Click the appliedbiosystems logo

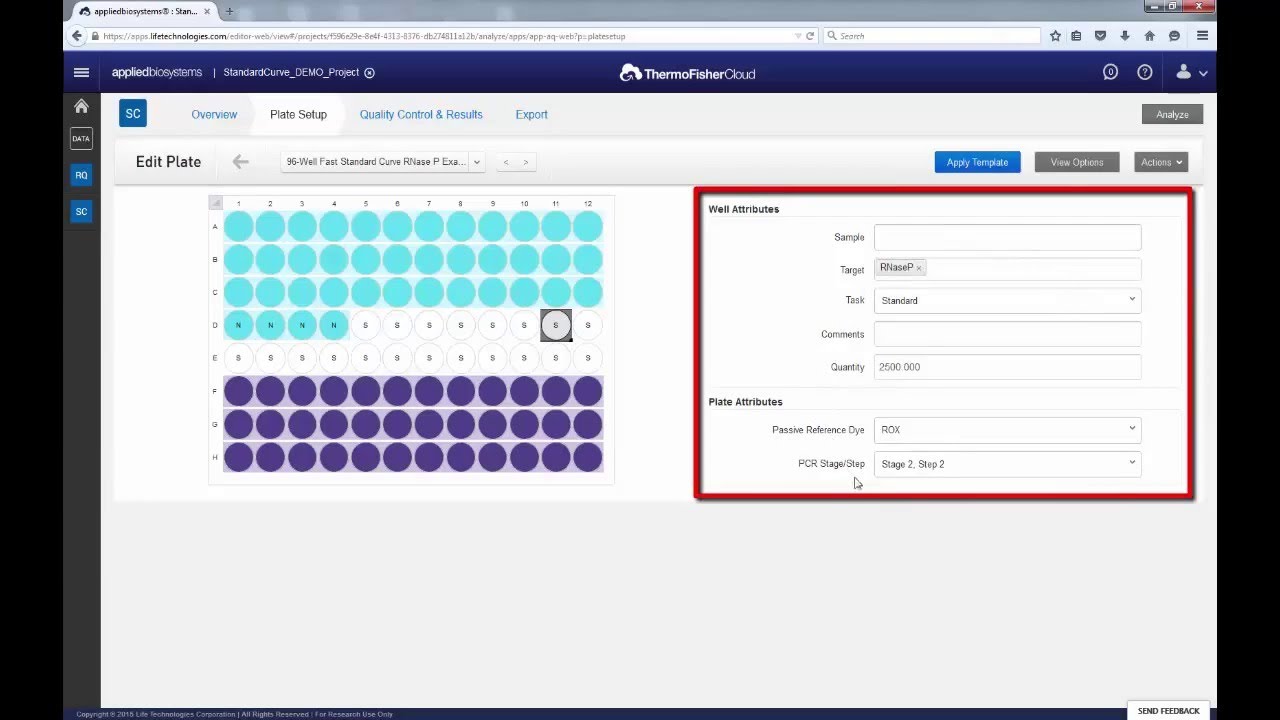[x=157, y=72]
